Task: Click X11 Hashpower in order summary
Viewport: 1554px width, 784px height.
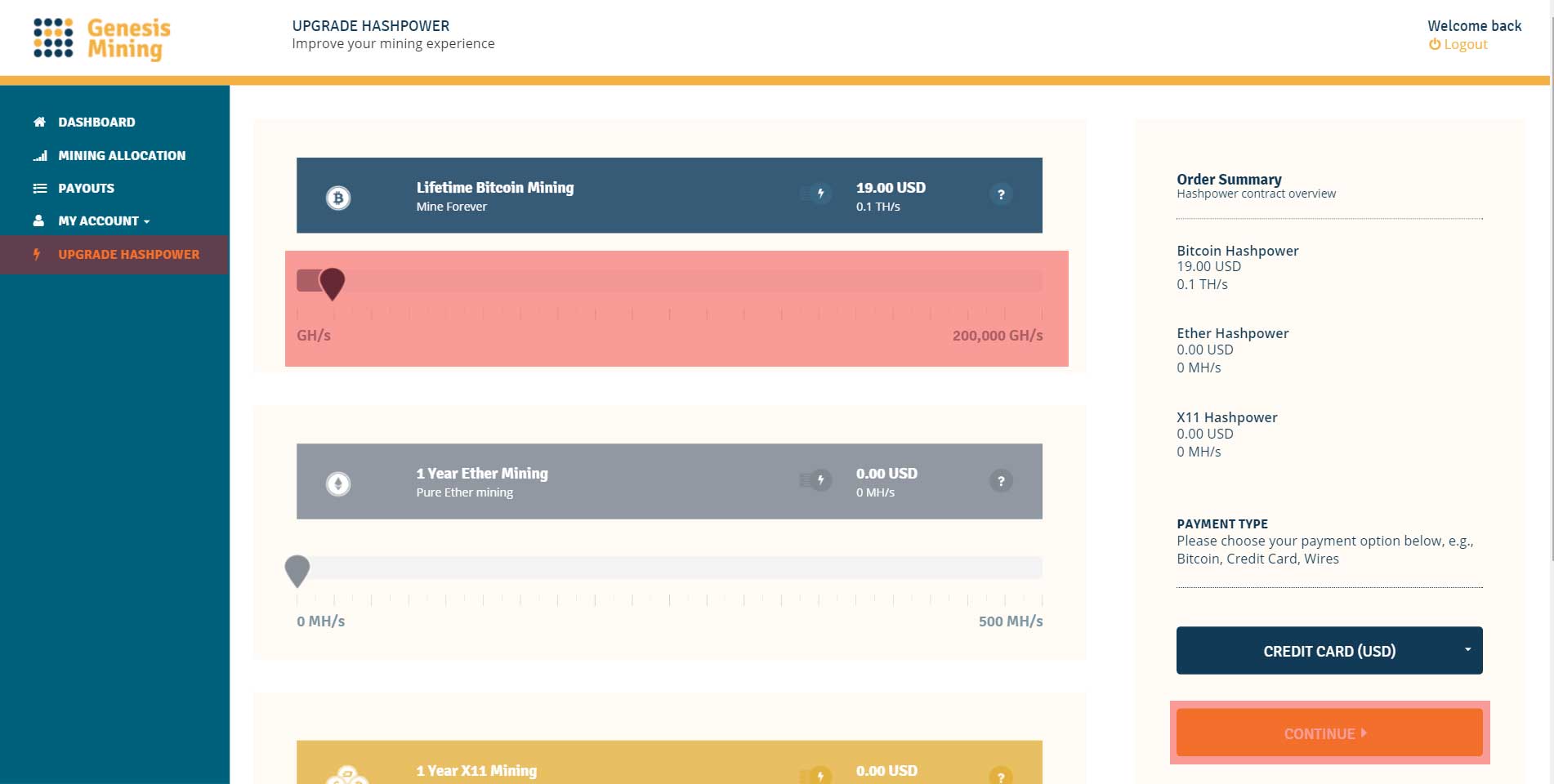Action: click(1226, 417)
